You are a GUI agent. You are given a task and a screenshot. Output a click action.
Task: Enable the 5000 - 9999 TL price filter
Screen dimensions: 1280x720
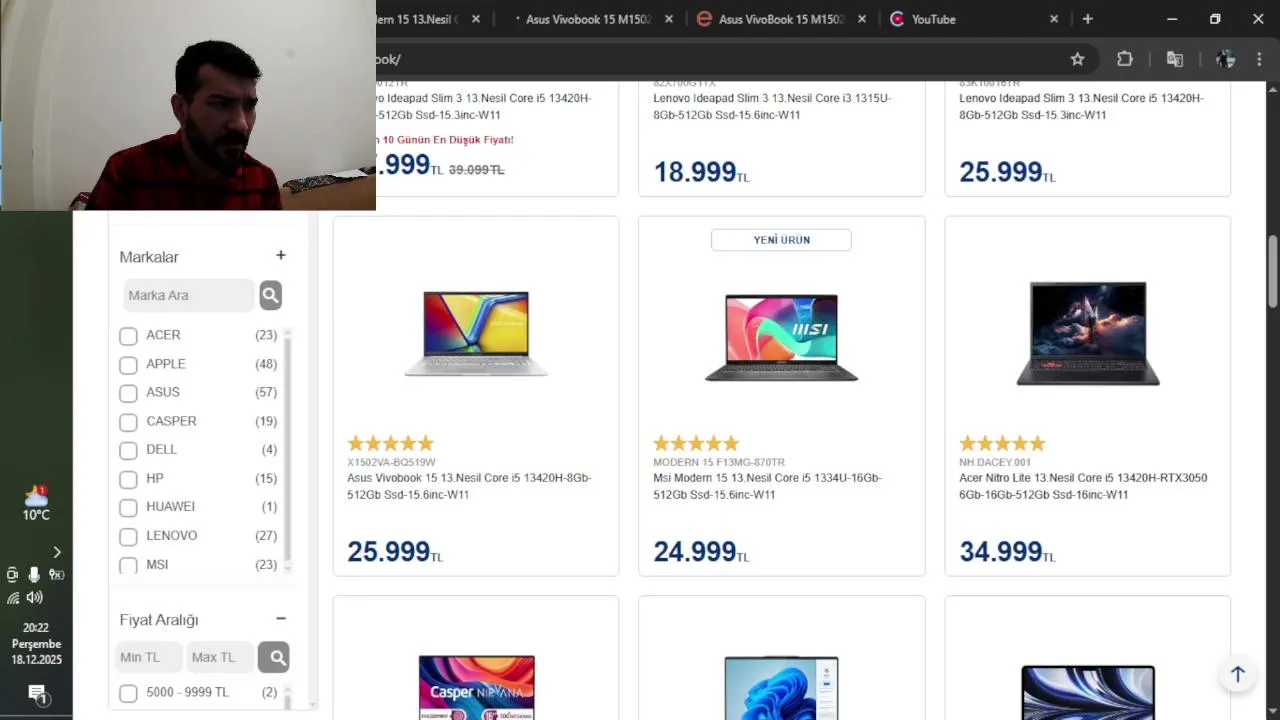pyautogui.click(x=128, y=693)
